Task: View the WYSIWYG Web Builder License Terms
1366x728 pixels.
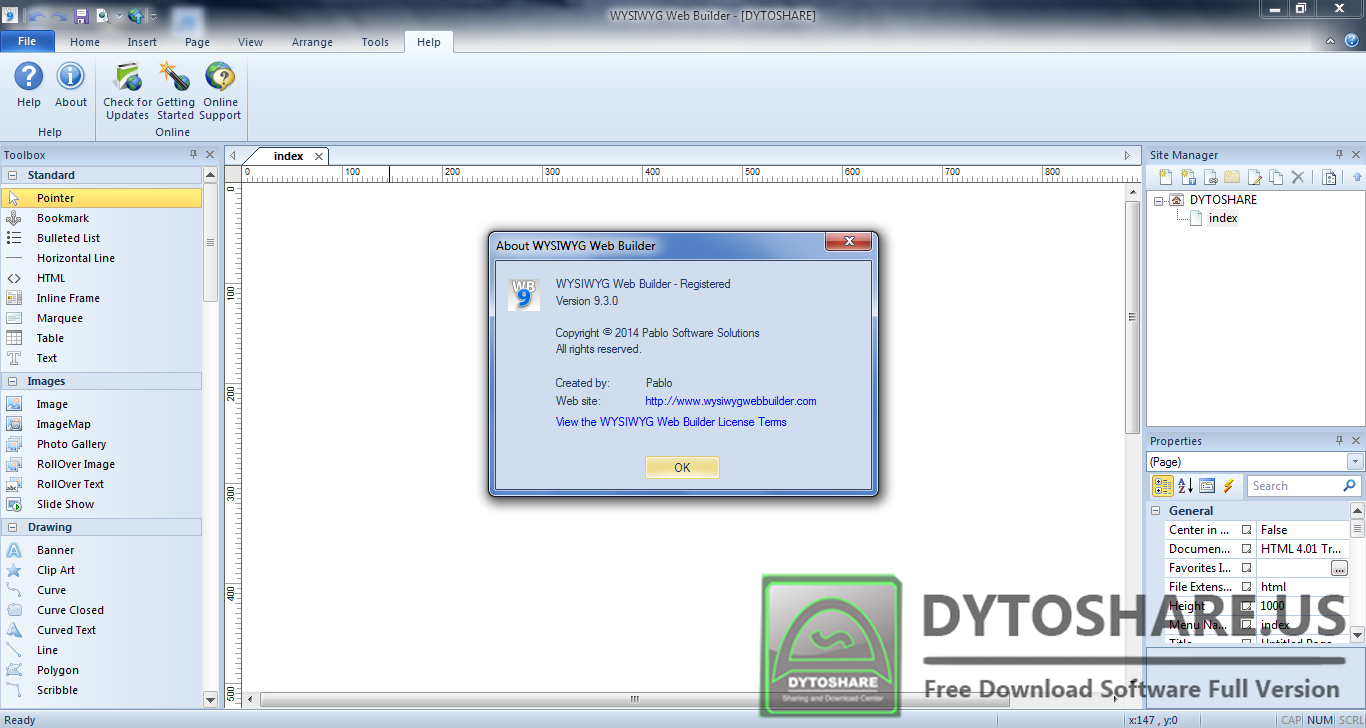Action: coord(671,422)
